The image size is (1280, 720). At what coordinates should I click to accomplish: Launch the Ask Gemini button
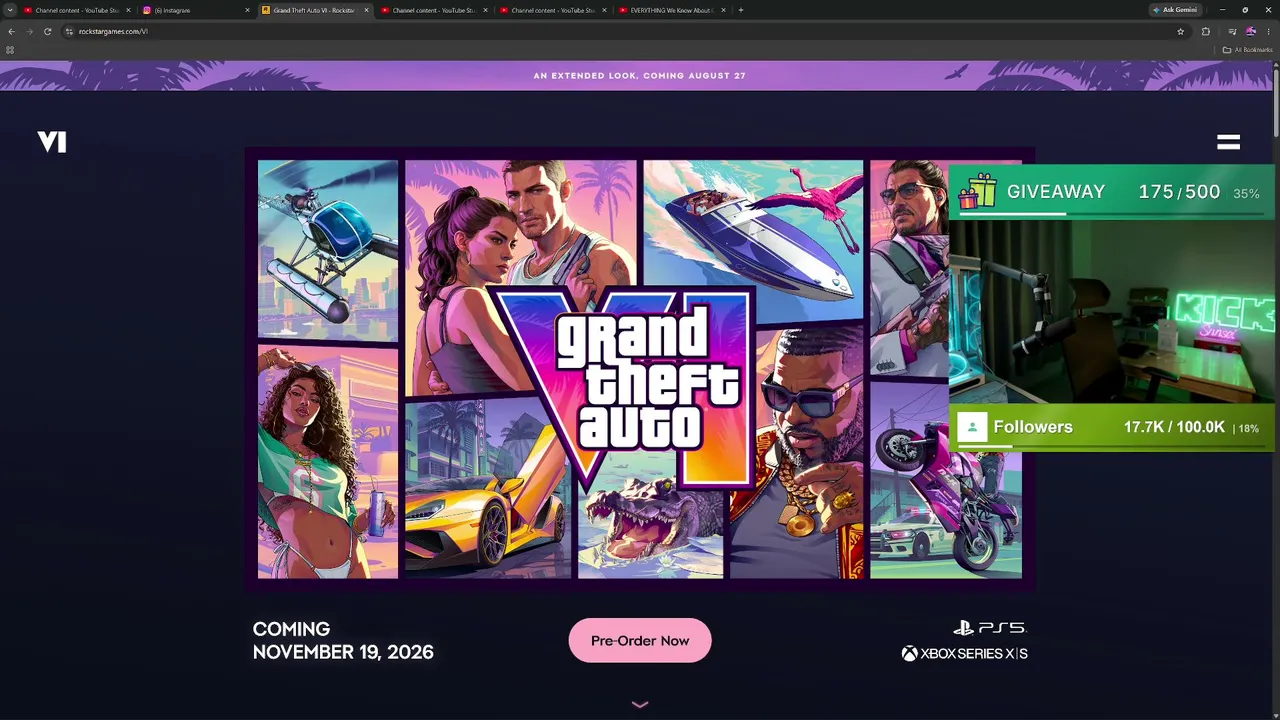pos(1175,10)
